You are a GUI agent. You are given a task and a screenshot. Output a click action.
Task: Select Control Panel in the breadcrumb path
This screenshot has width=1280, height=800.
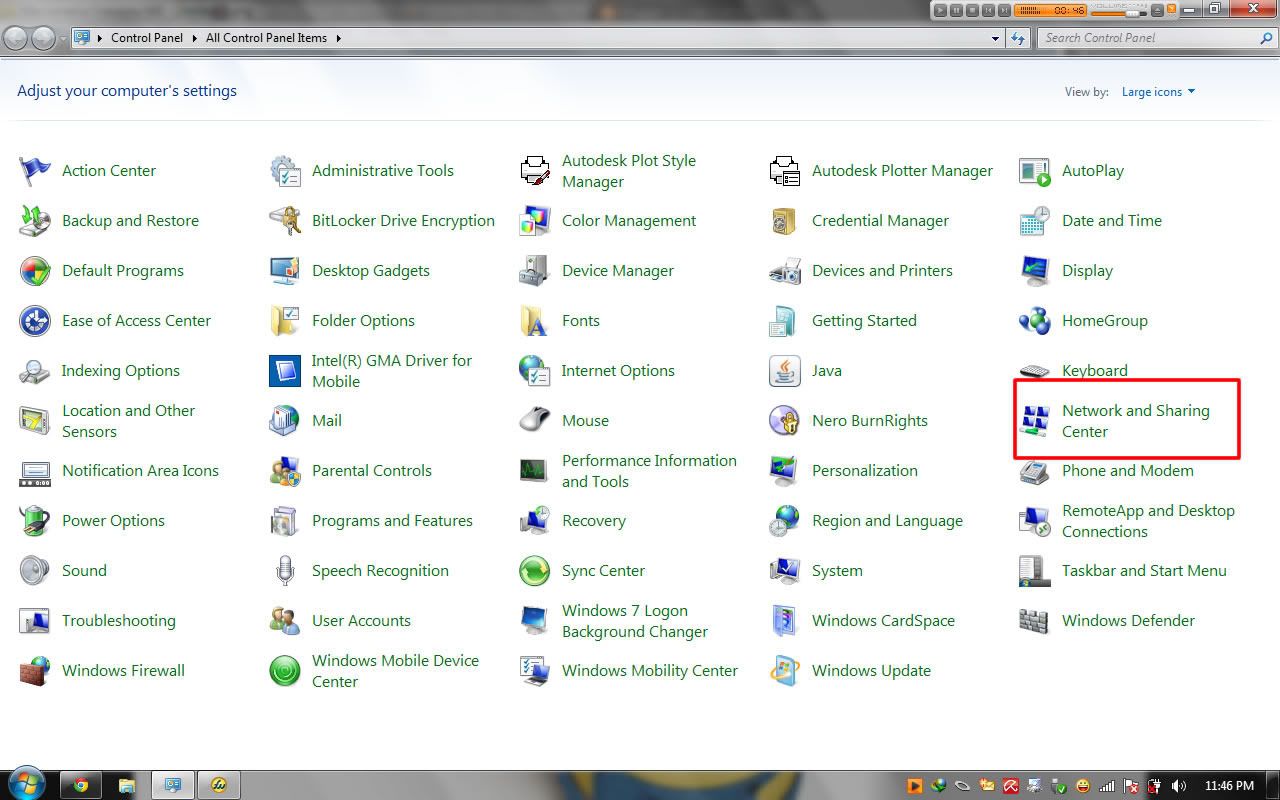[147, 38]
